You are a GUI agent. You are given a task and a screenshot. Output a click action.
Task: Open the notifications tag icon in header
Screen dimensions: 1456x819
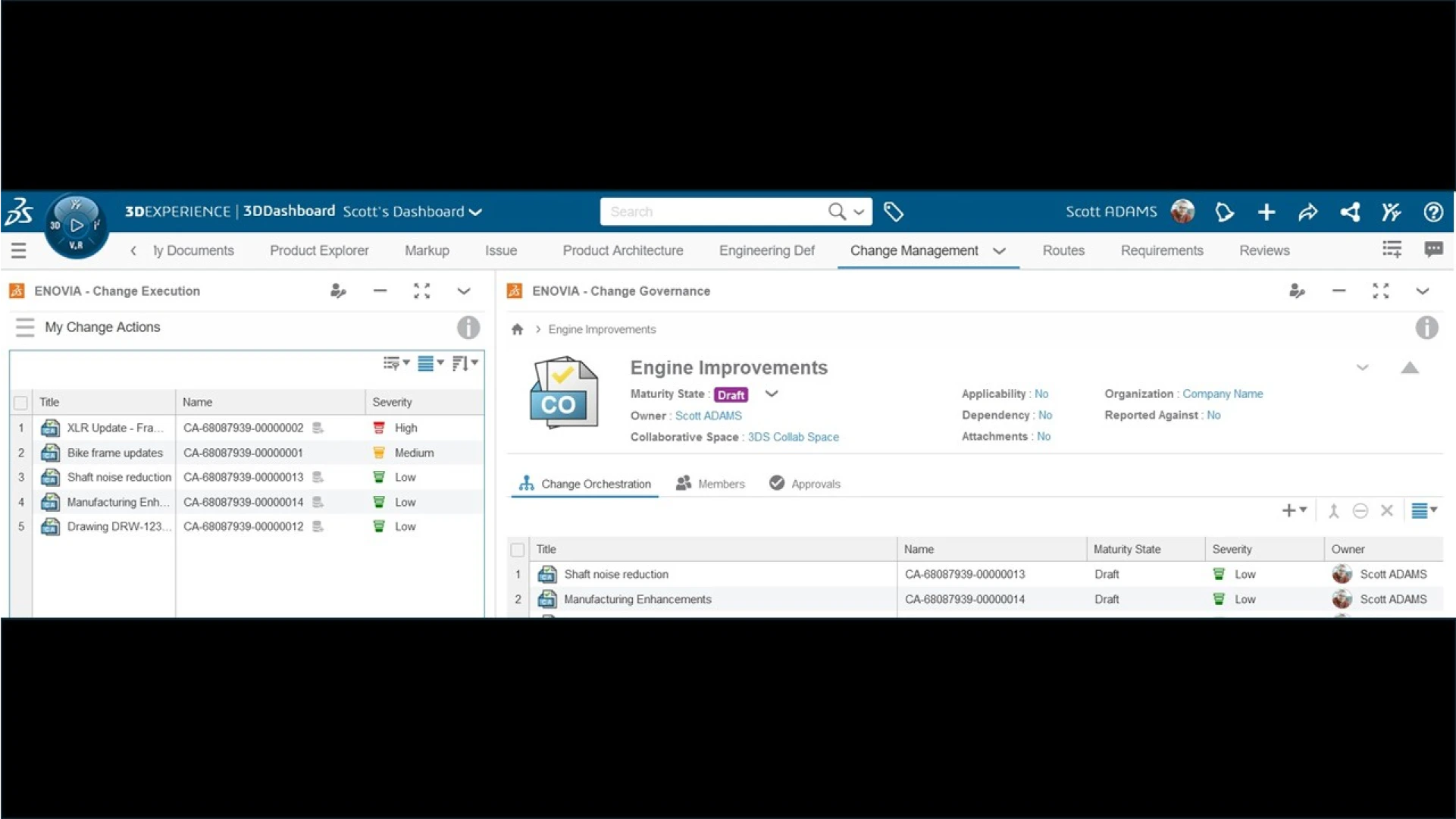(1224, 212)
